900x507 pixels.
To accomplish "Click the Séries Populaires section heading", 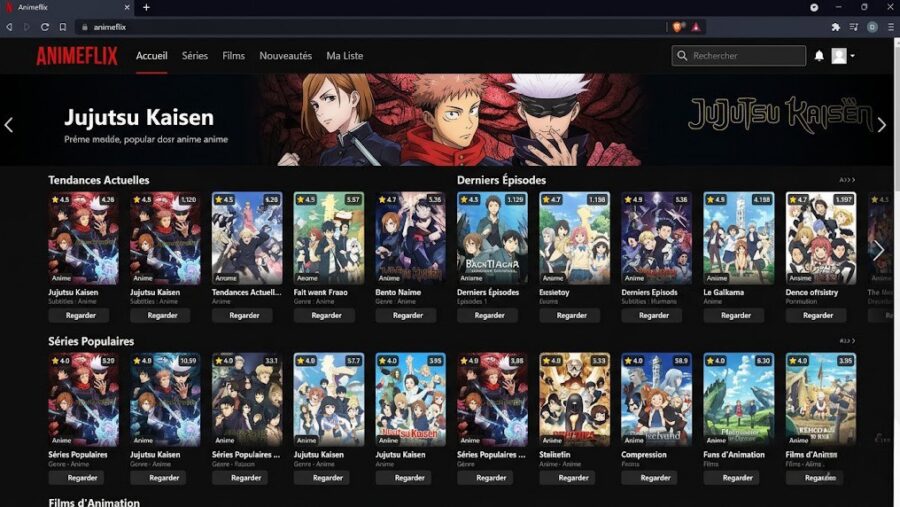I will [x=91, y=341].
